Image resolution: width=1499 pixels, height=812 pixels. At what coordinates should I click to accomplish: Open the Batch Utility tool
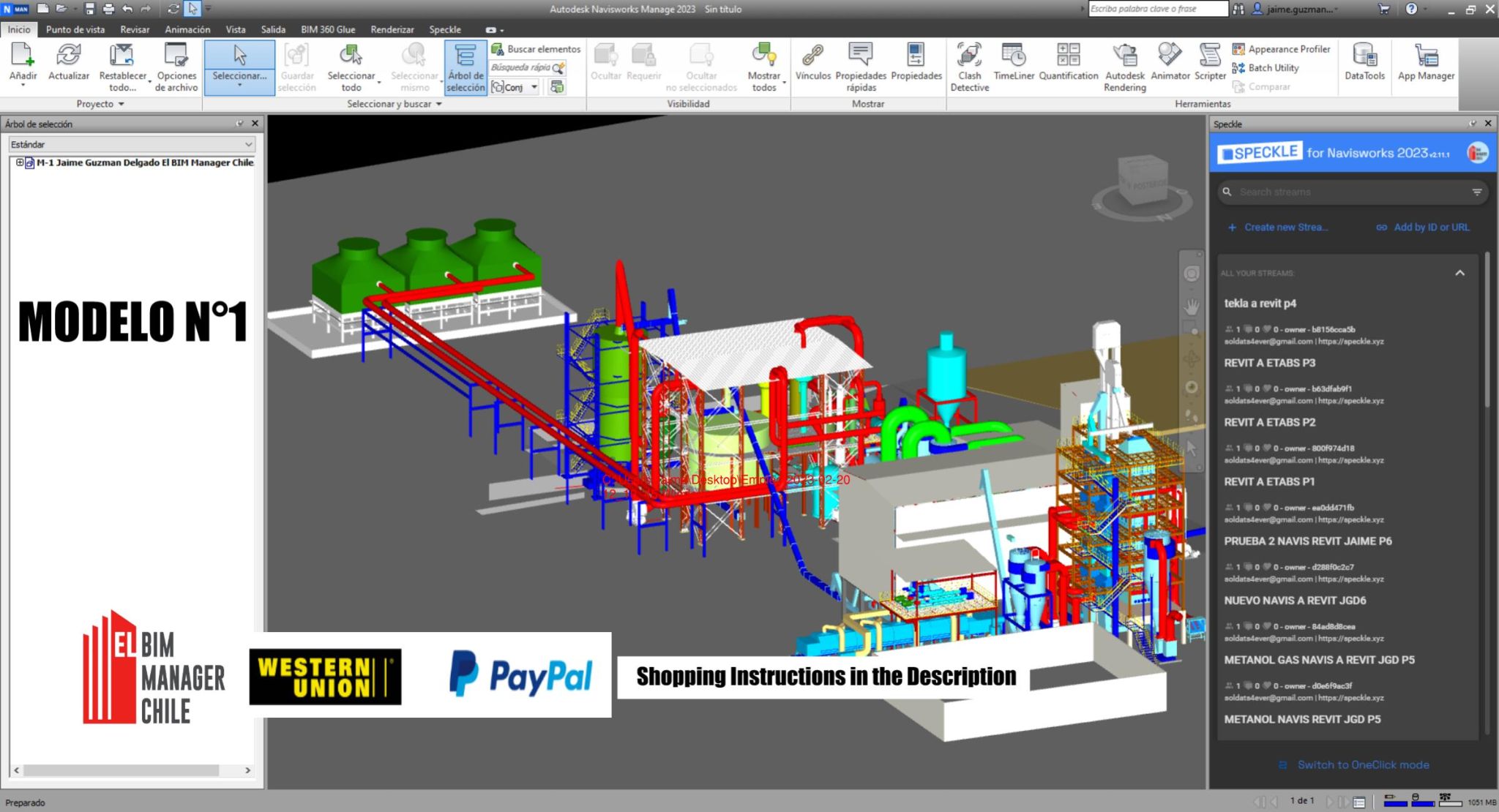click(x=1274, y=67)
